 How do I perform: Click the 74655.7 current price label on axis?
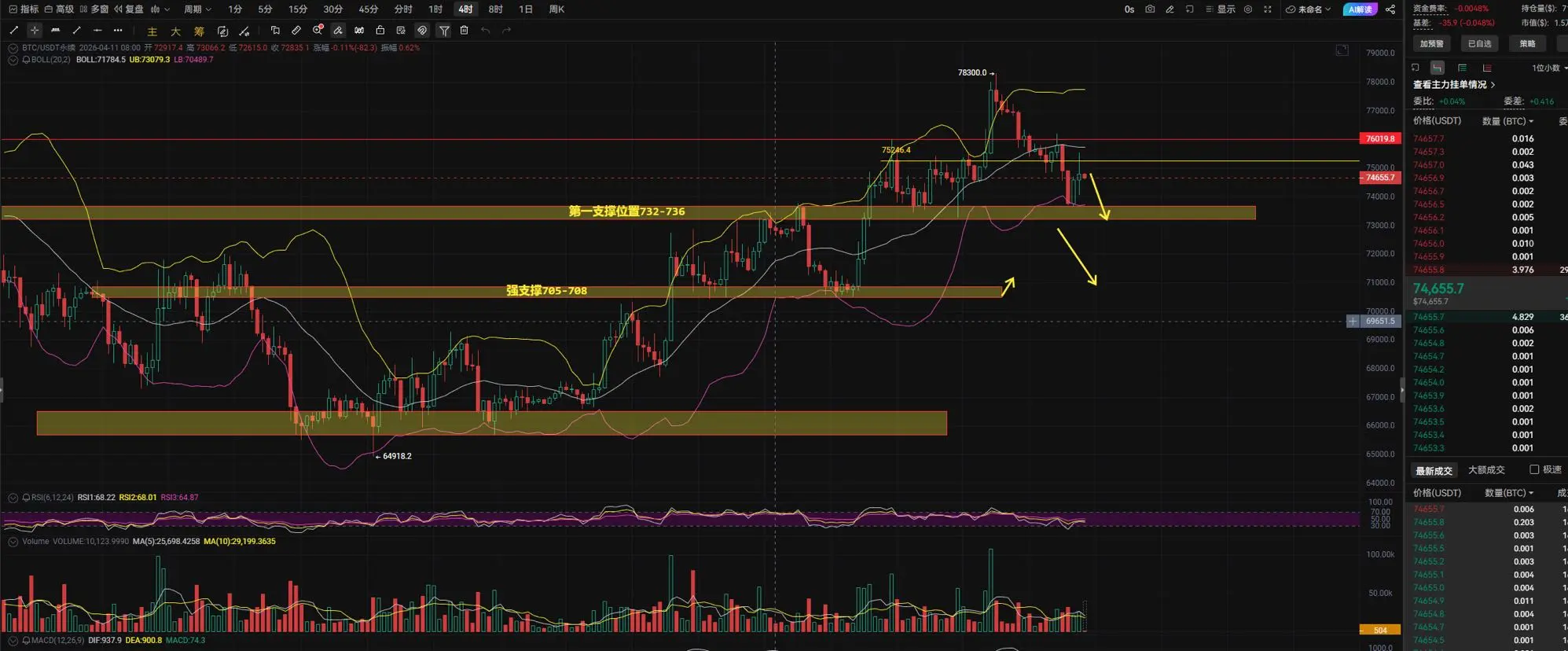1380,178
